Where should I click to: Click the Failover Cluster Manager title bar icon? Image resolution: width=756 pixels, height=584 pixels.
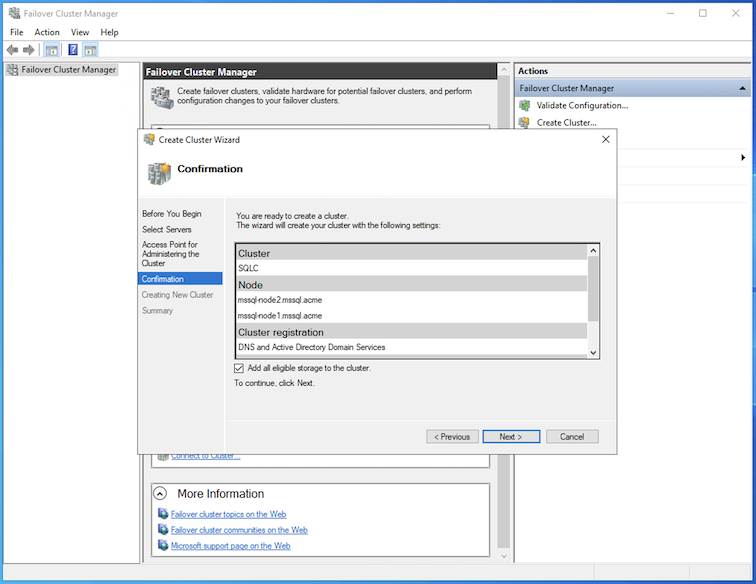(14, 13)
